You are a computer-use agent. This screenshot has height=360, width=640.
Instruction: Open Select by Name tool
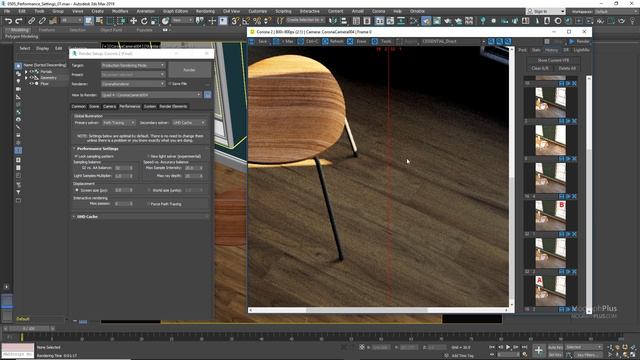[99, 20]
